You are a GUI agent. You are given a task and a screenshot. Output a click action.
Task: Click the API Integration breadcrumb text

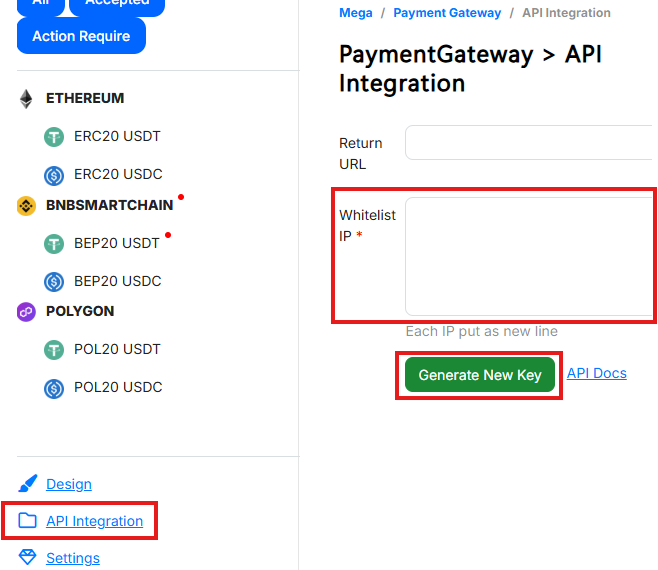[x=567, y=13]
